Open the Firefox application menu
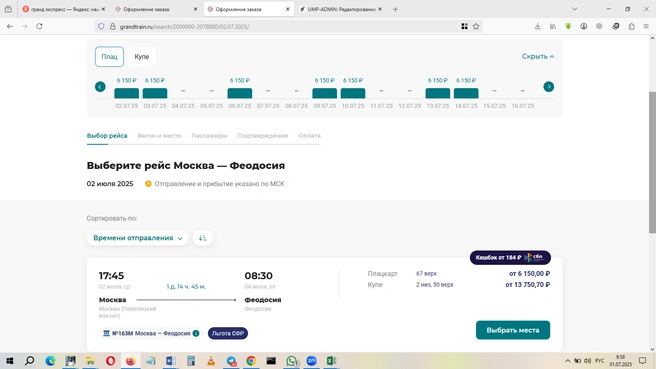Screen dimensions: 656x369 click(x=646, y=26)
